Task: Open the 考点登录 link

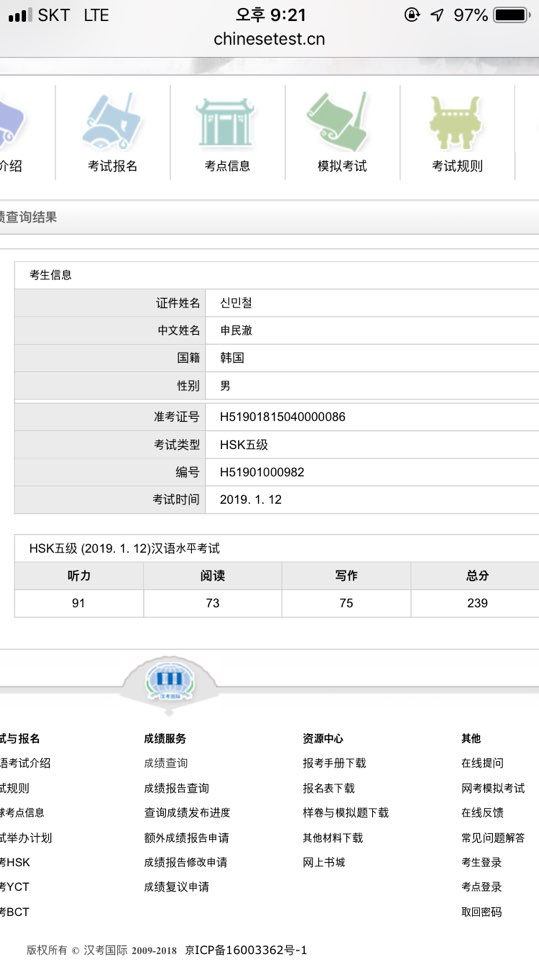Action: pyautogui.click(x=481, y=887)
